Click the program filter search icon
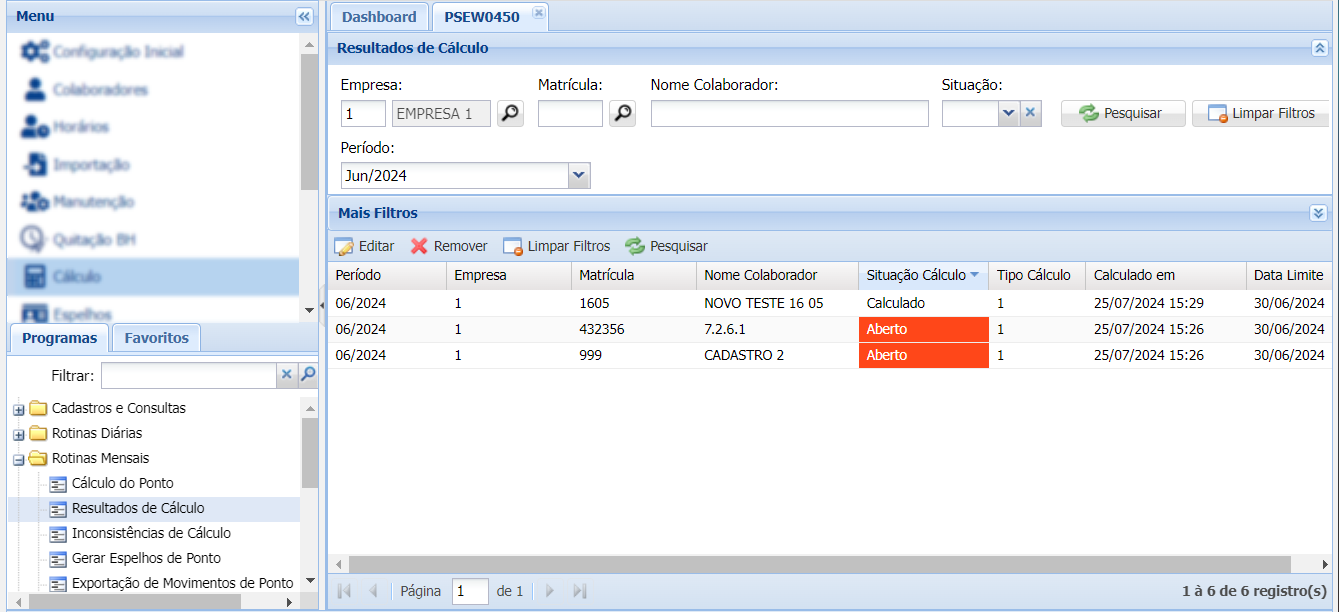 tap(308, 375)
